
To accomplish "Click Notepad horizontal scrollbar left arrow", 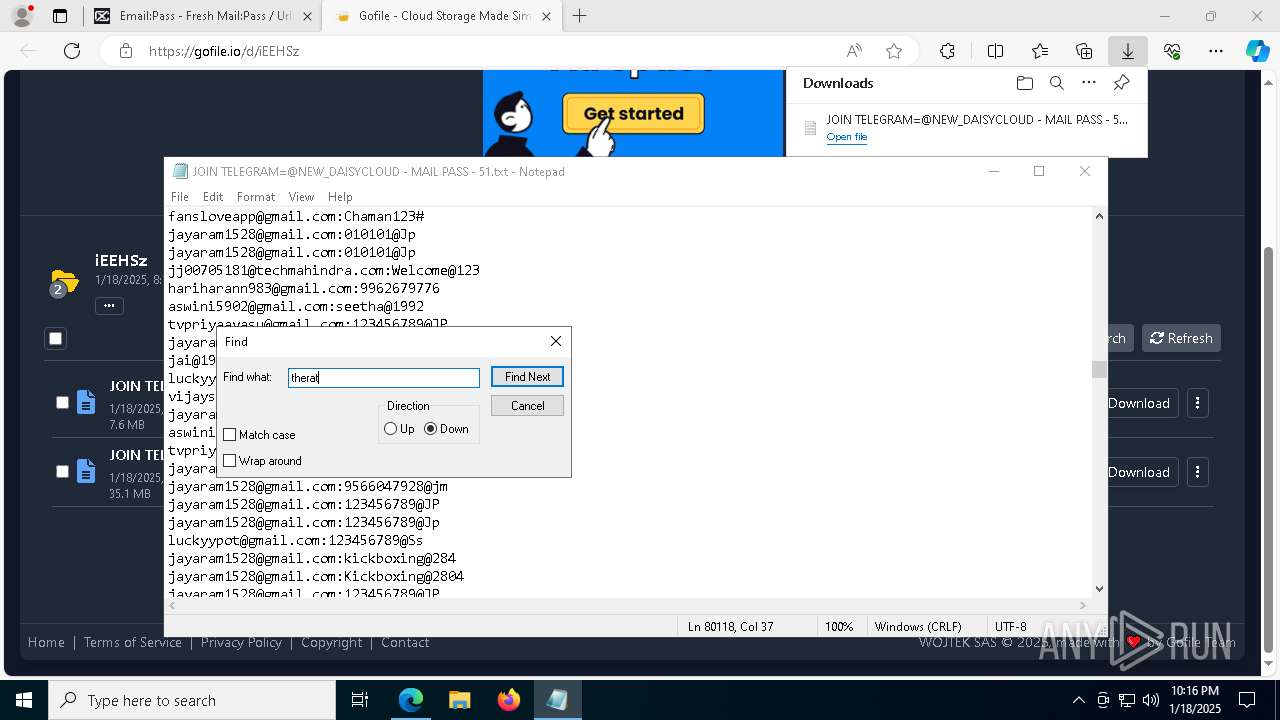I will tap(173, 605).
